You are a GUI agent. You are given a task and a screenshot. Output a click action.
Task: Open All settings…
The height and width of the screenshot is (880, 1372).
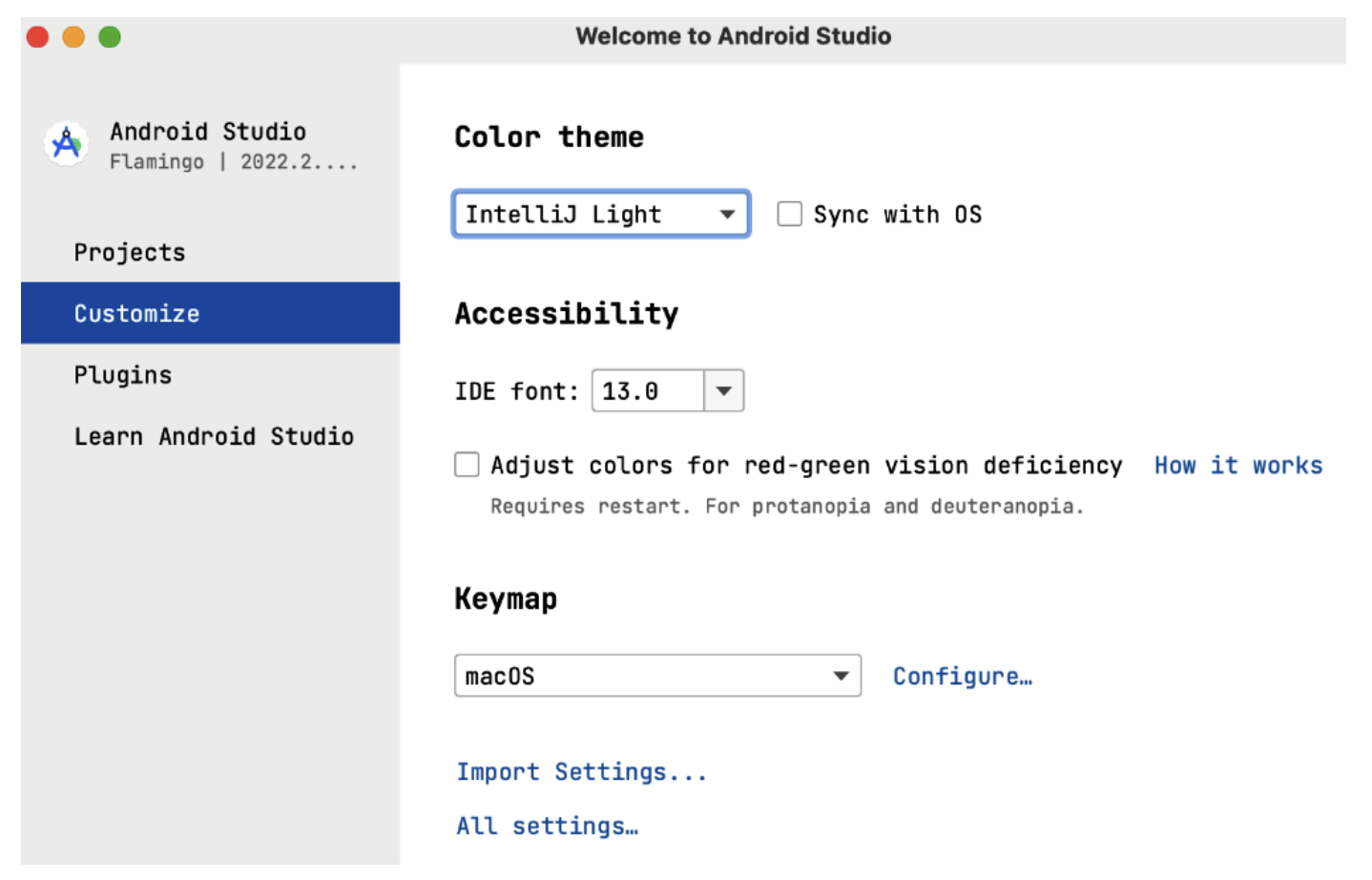(x=547, y=826)
